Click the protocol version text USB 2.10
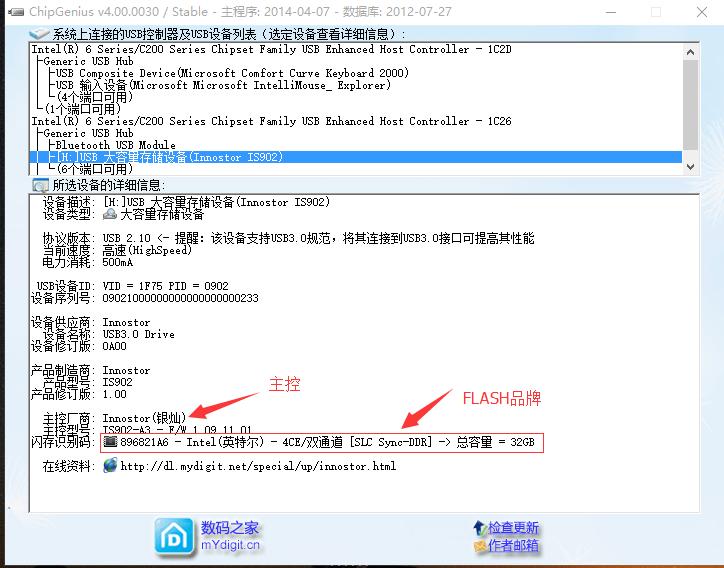 127,238
